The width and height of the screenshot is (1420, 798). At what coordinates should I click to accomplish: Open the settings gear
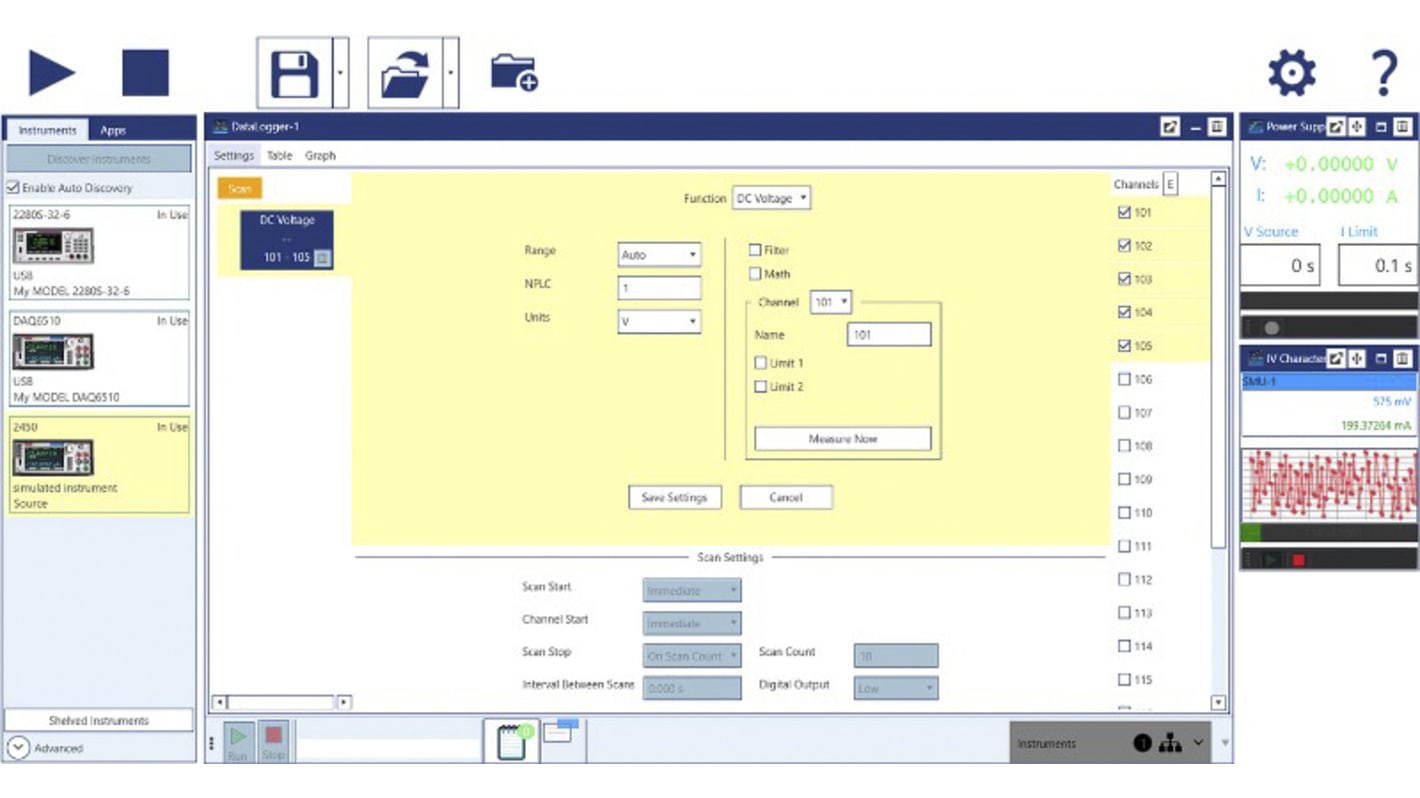click(x=1292, y=73)
